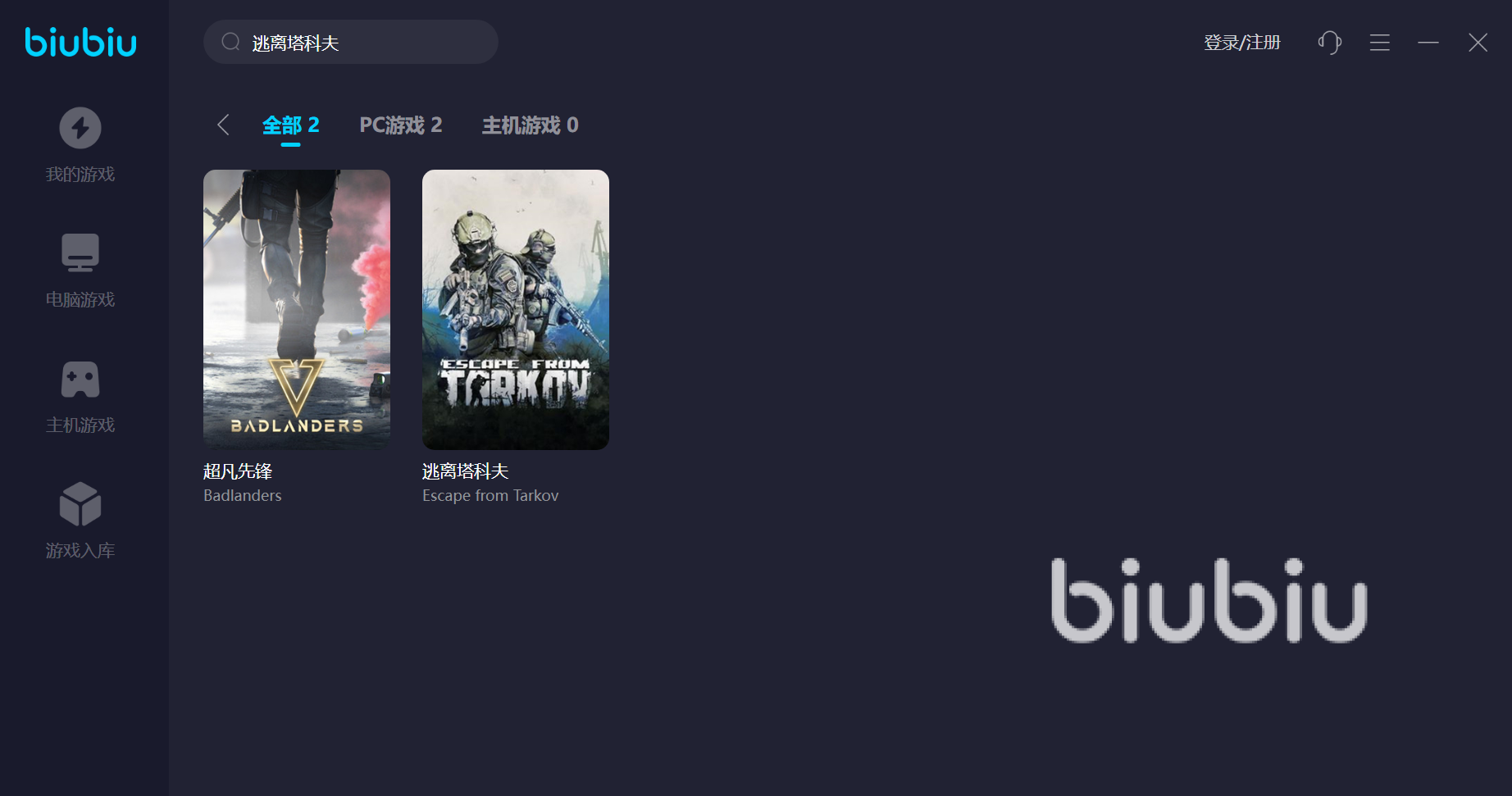Close the biubiu window
The image size is (1512, 796).
pyautogui.click(x=1478, y=43)
